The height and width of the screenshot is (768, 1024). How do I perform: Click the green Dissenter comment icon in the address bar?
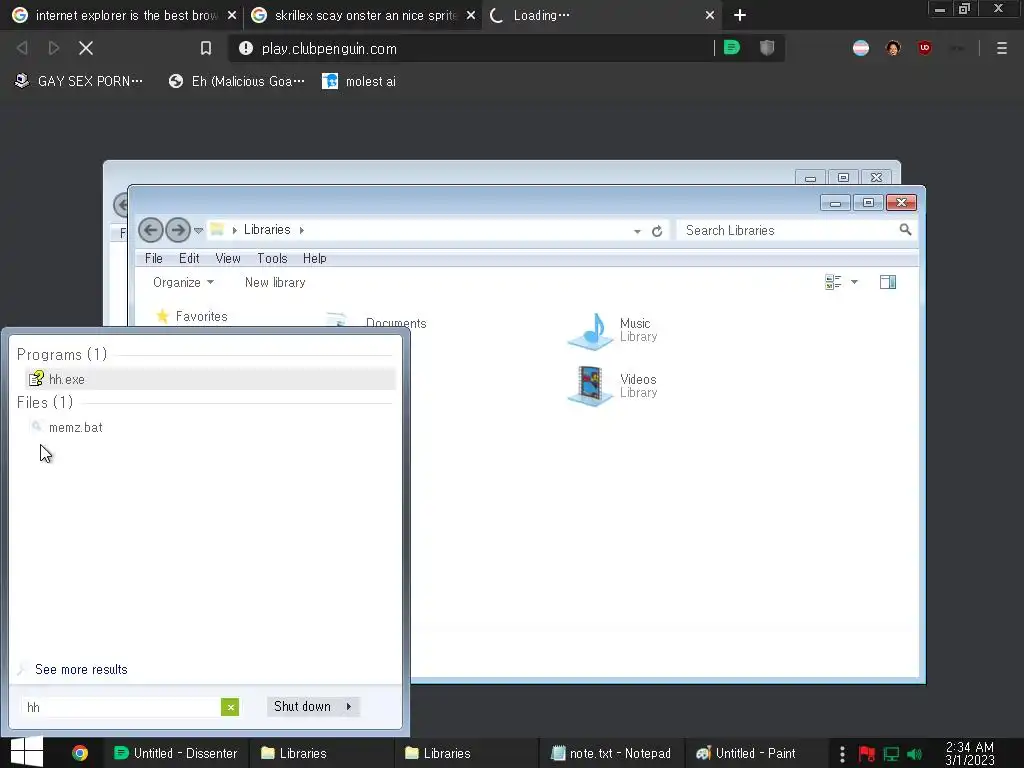pyautogui.click(x=732, y=48)
